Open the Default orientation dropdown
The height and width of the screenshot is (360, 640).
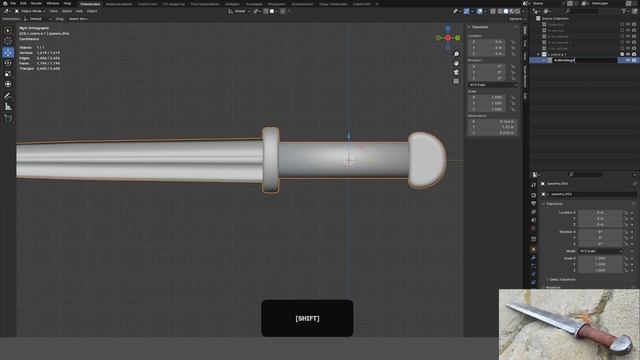(x=37, y=19)
